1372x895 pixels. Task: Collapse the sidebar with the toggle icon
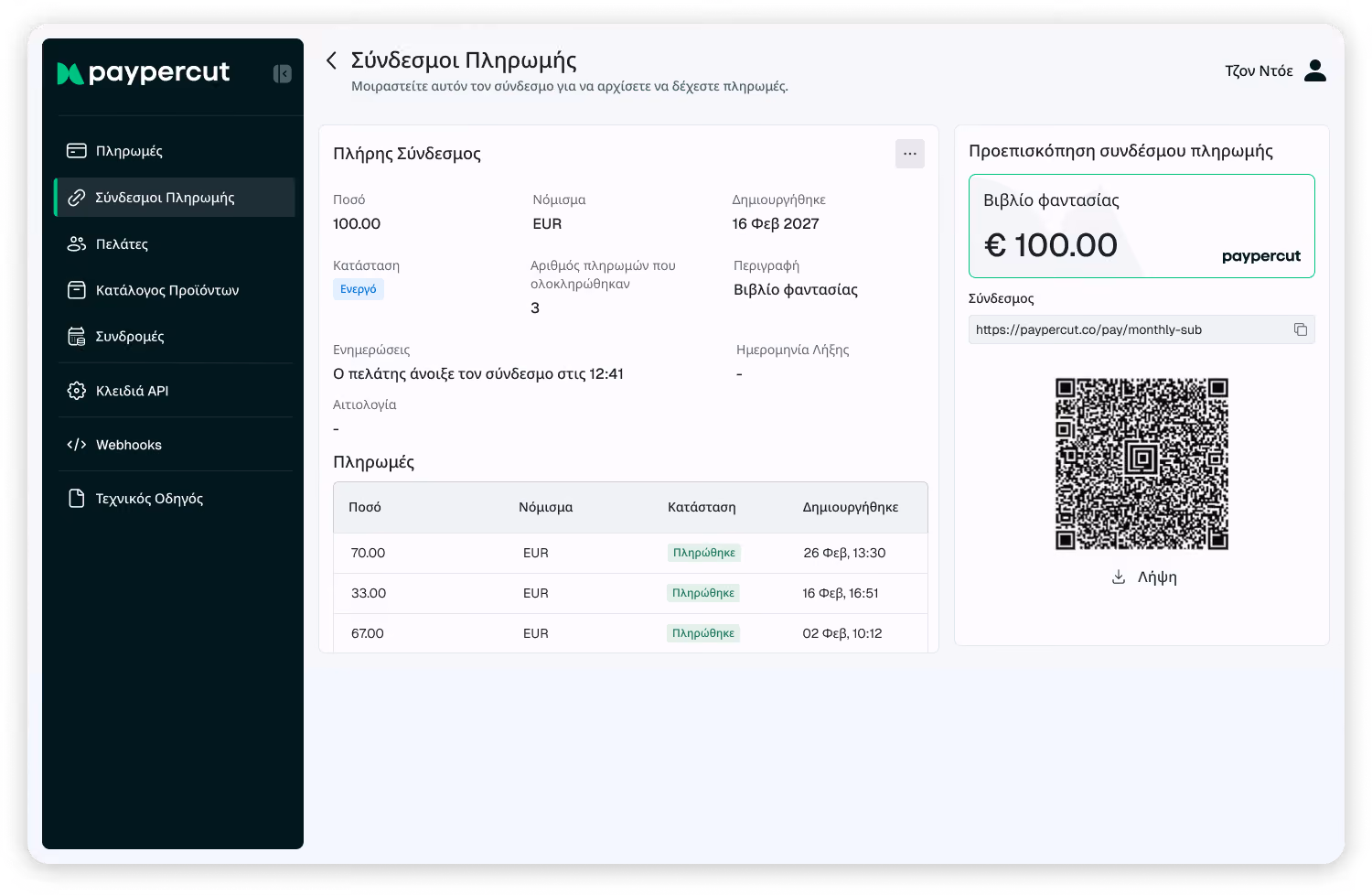[x=283, y=74]
